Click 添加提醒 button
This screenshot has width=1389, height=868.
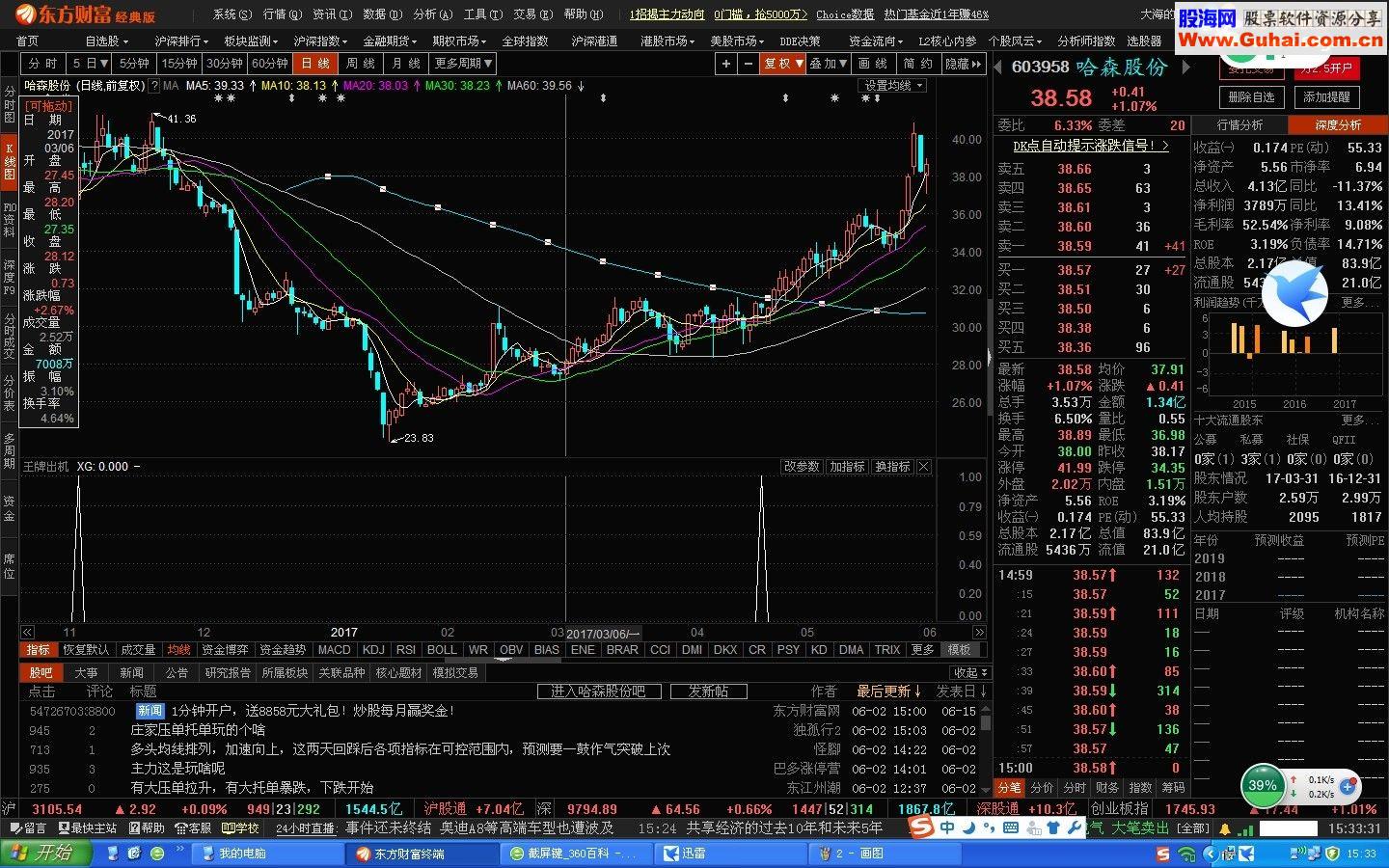coord(1326,97)
